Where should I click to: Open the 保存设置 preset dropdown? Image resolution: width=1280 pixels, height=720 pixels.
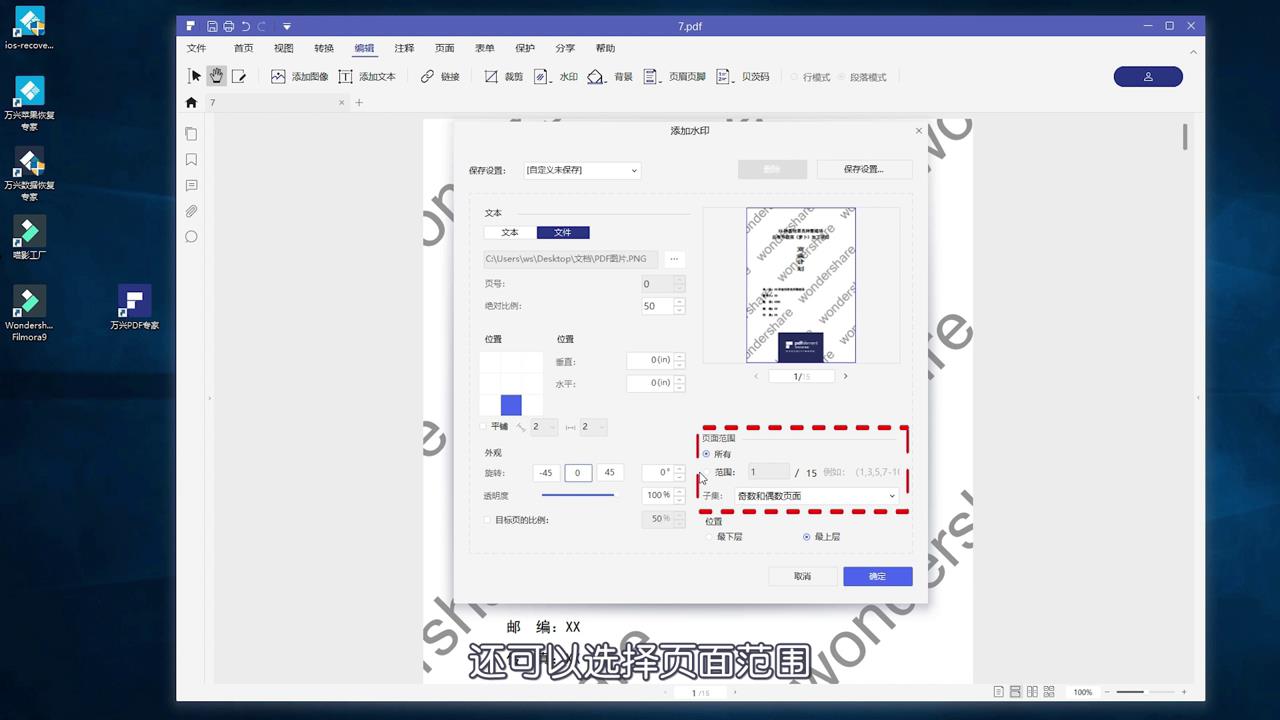[582, 170]
